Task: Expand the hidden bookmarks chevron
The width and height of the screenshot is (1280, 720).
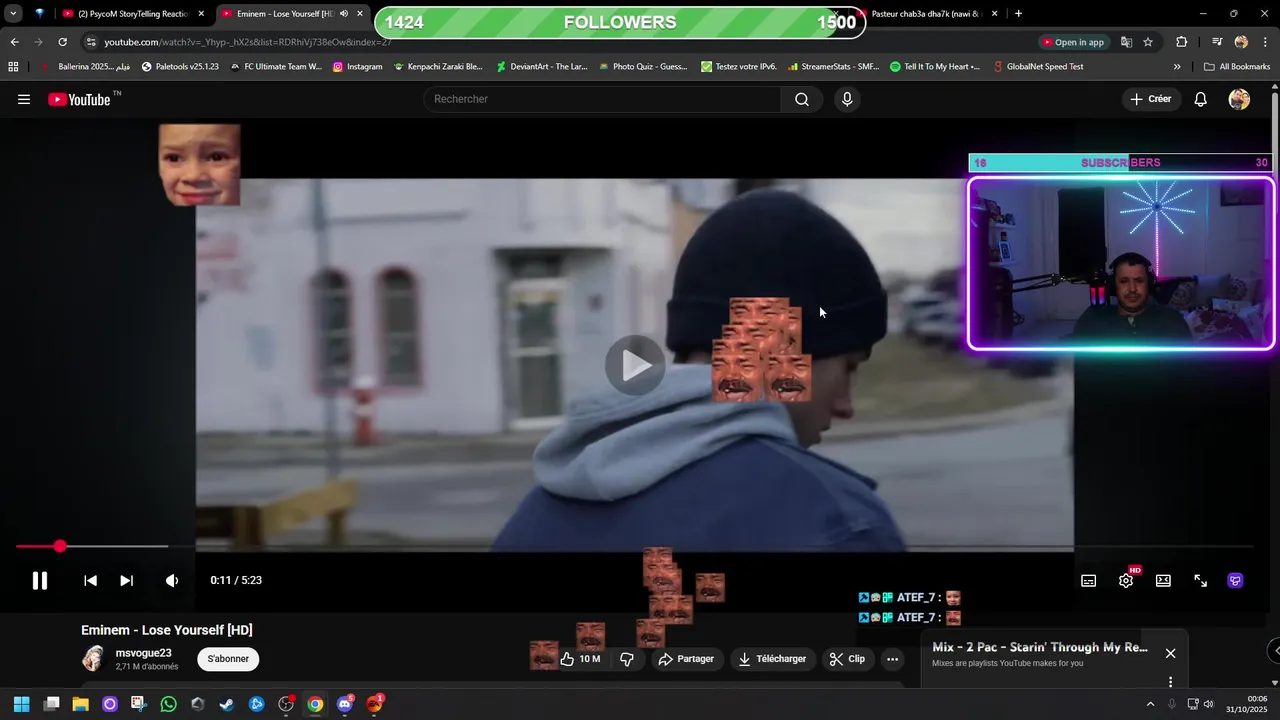Action: tap(1177, 67)
